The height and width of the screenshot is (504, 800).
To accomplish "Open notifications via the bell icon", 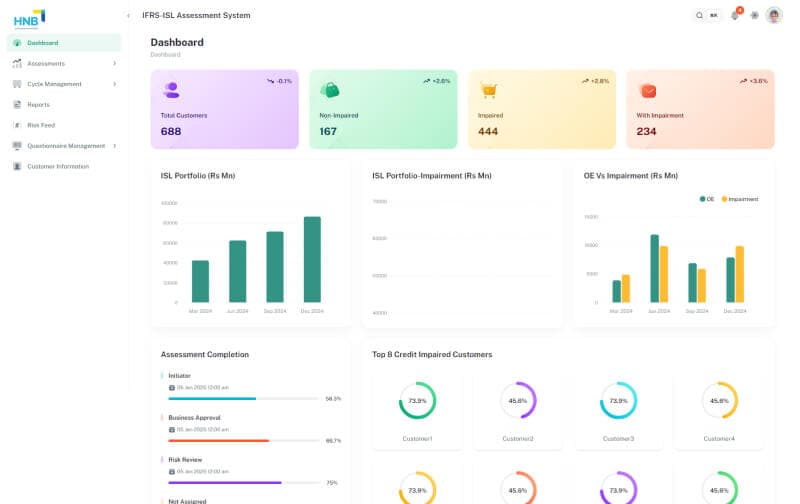I will (x=735, y=15).
